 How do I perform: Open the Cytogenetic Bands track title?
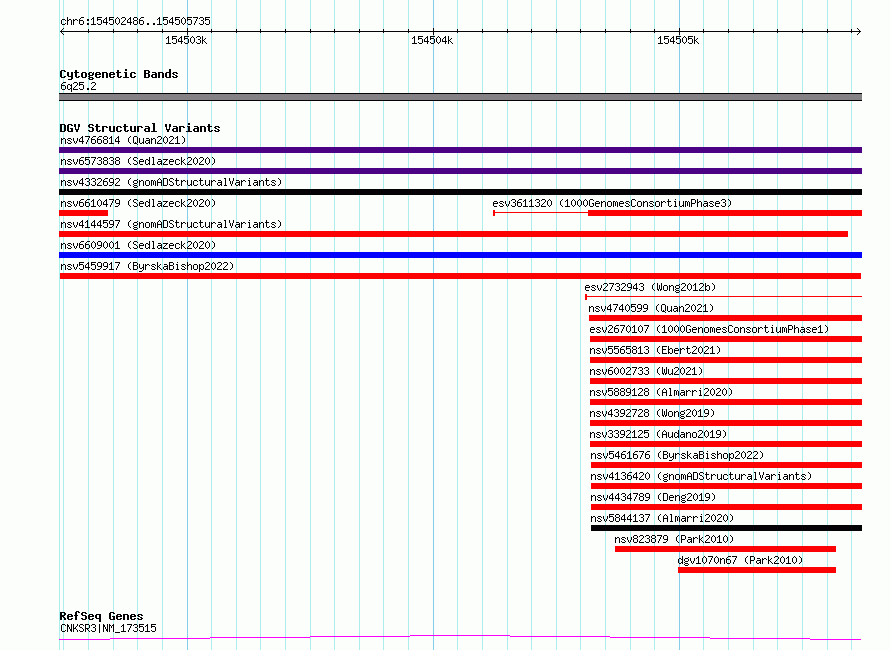119,74
